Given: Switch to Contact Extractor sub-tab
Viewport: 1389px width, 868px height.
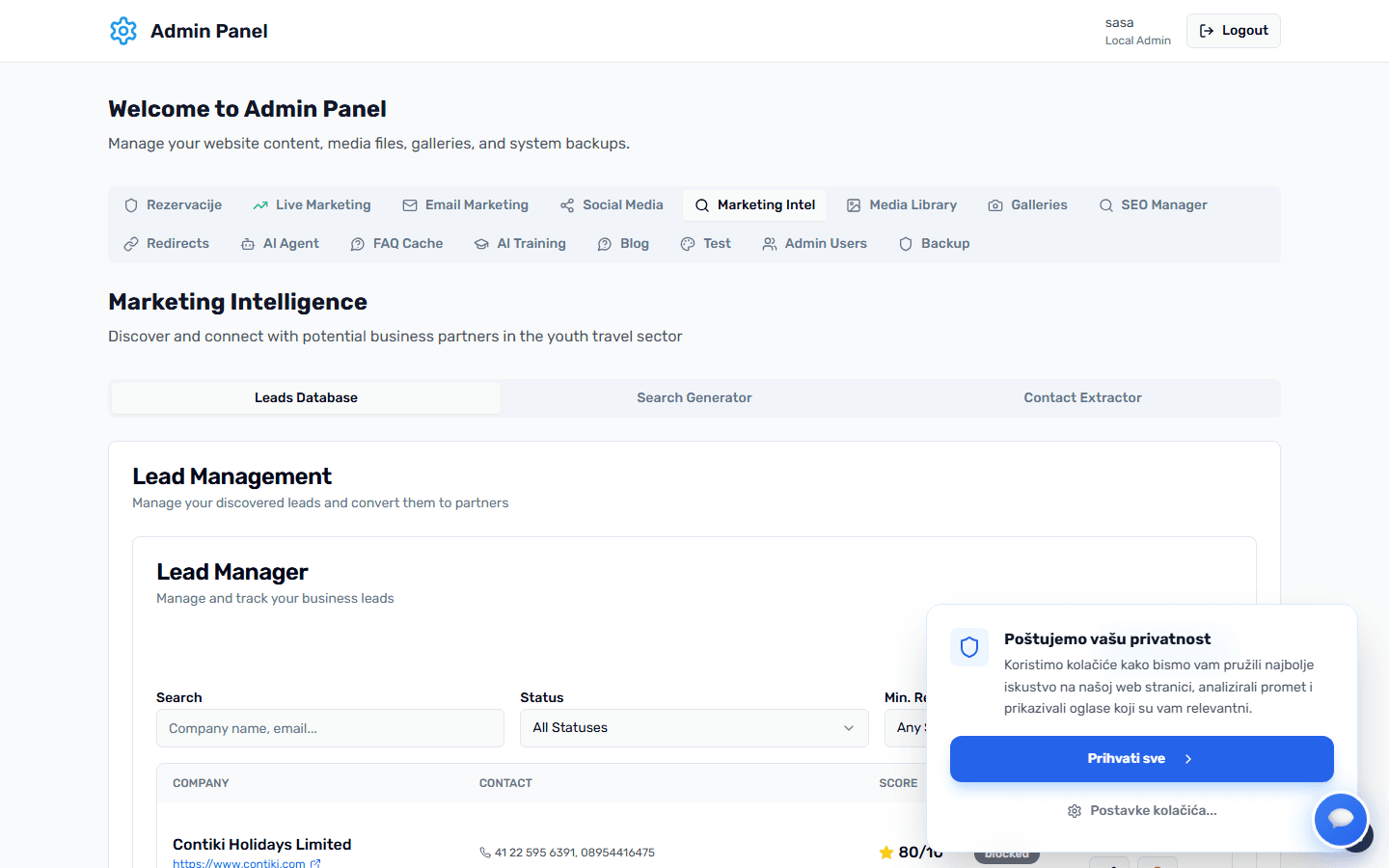Looking at the screenshot, I should coord(1082,398).
